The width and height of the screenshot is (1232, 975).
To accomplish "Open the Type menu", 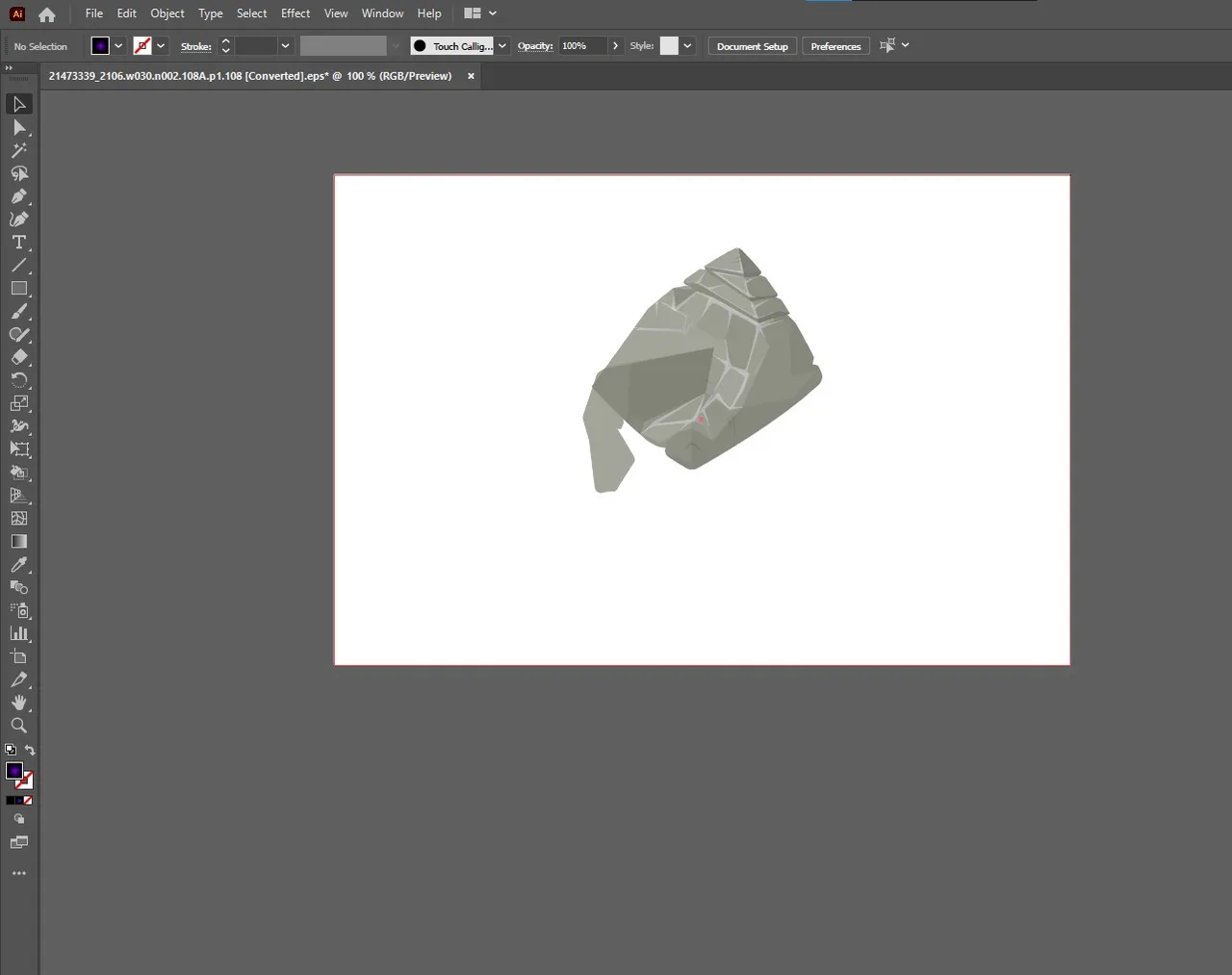I will [211, 13].
